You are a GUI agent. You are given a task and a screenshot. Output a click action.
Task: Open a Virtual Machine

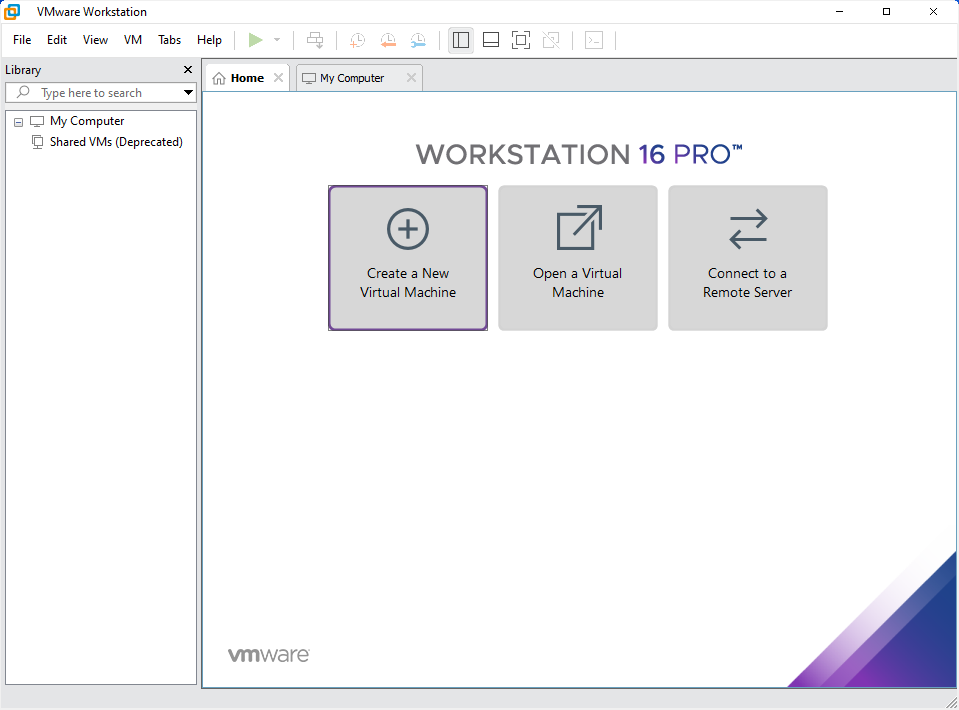577,257
